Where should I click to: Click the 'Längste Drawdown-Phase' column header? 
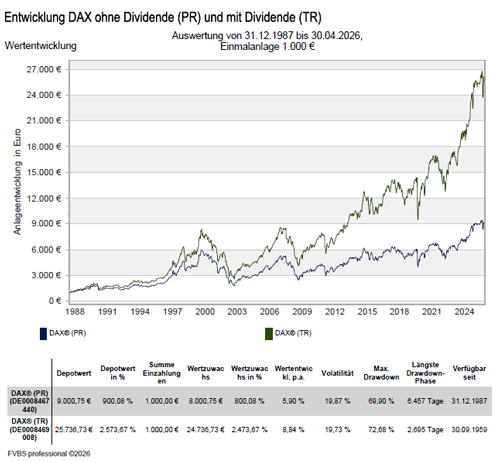tap(425, 373)
